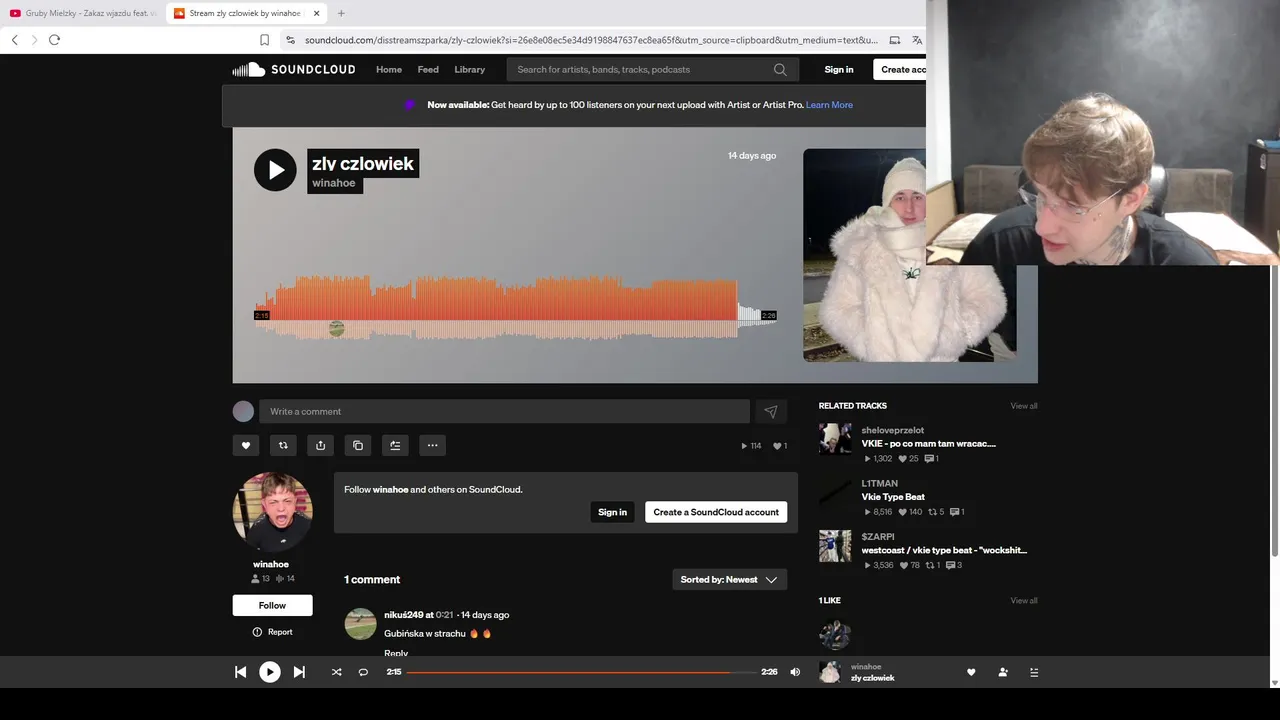Open related track VKIE - po co mam tam wracac

(x=928, y=443)
